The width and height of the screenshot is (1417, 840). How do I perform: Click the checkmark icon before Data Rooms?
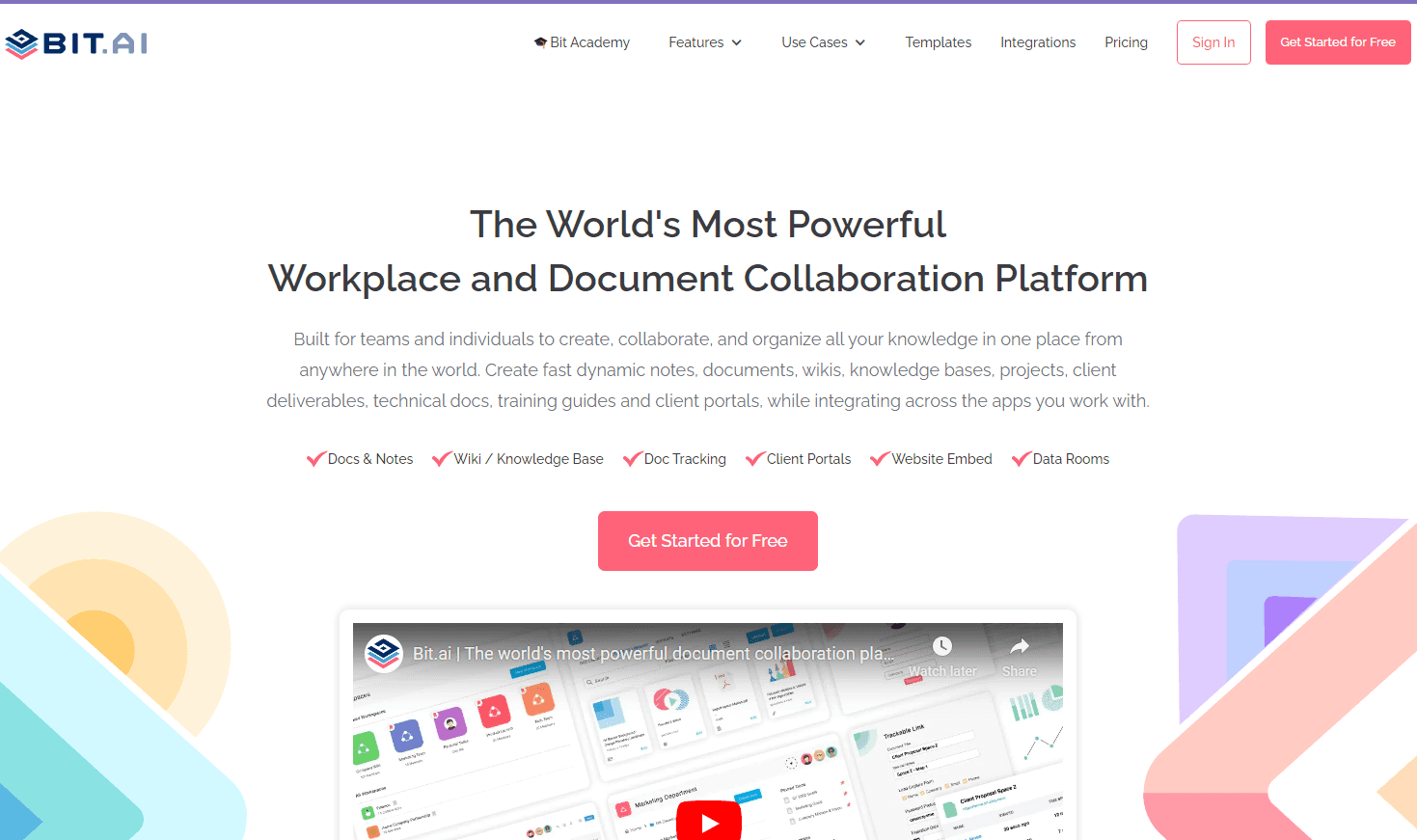tap(1022, 459)
